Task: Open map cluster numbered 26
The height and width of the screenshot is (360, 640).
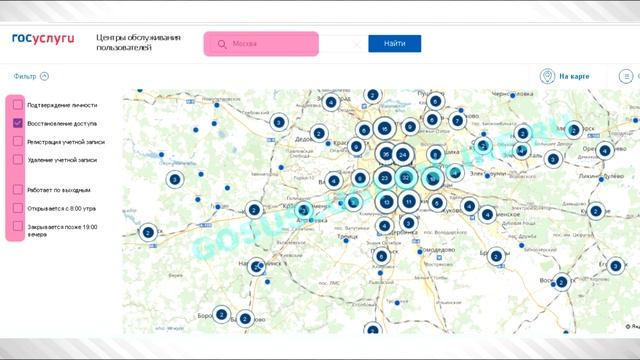Action: (x=385, y=154)
